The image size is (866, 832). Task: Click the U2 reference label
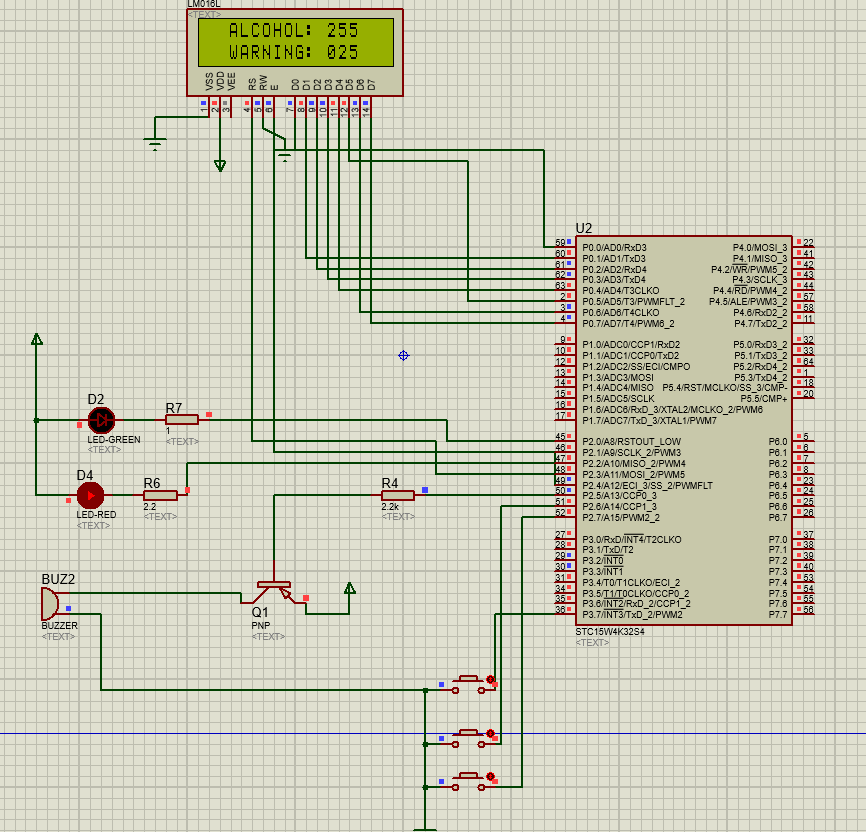click(x=584, y=229)
